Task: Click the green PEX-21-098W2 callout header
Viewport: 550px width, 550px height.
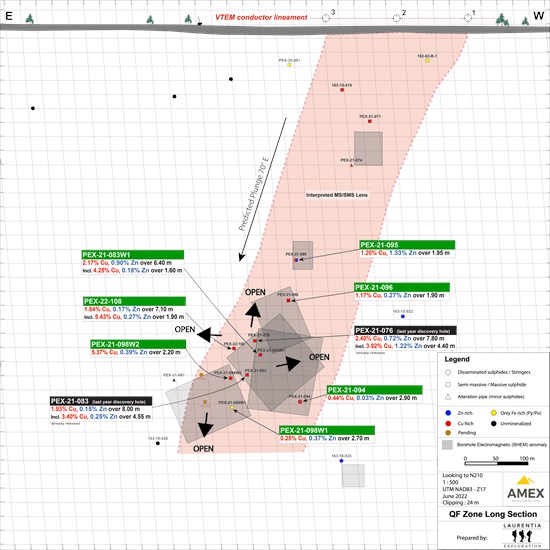Action: tap(138, 344)
